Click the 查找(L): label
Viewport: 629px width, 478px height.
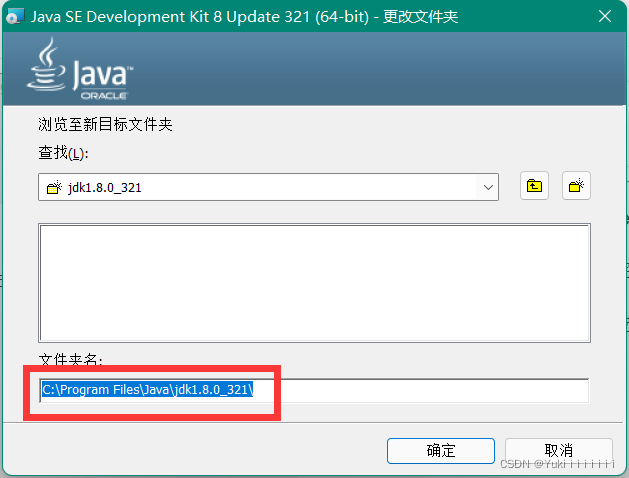coord(63,153)
